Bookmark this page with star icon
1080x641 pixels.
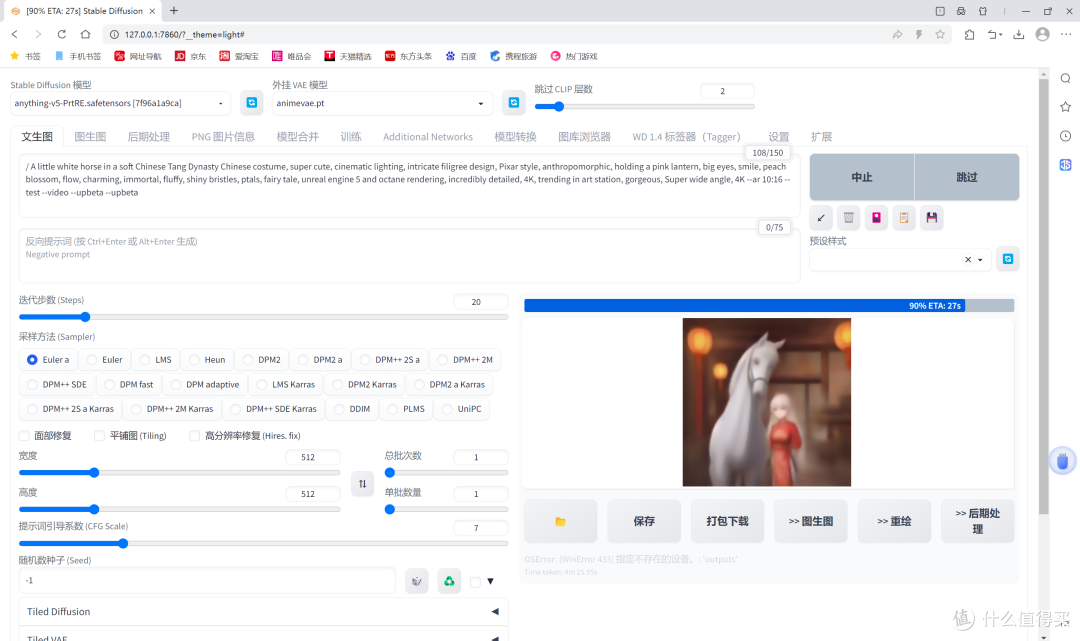939,34
